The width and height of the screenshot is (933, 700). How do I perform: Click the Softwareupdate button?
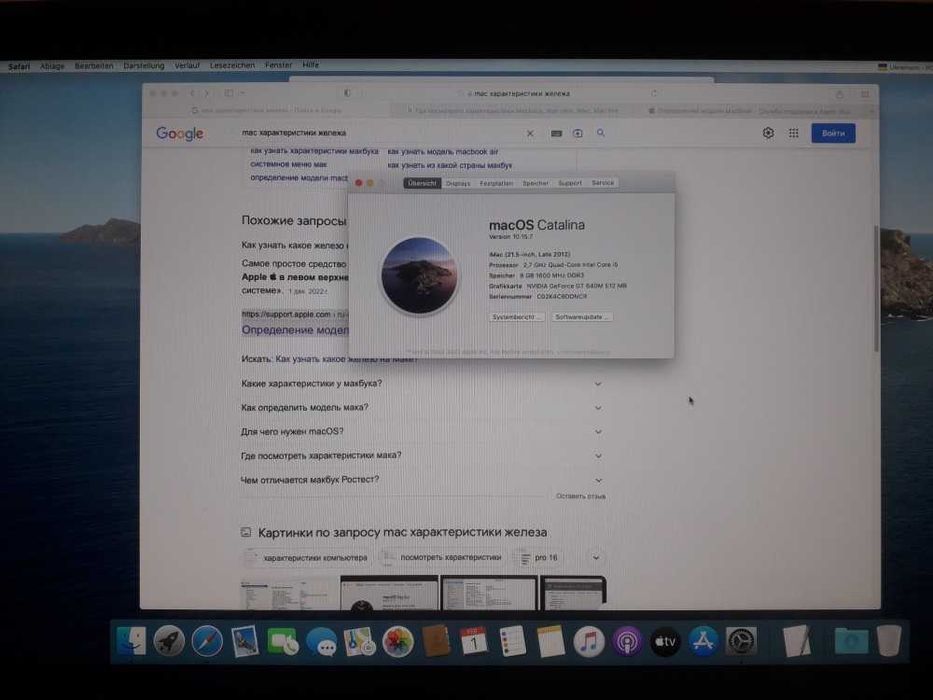click(x=581, y=317)
